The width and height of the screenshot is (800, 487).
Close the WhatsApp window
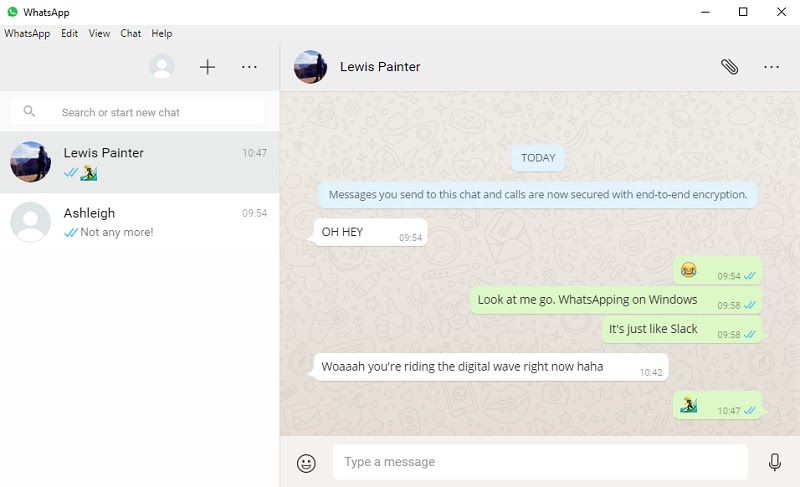click(781, 12)
